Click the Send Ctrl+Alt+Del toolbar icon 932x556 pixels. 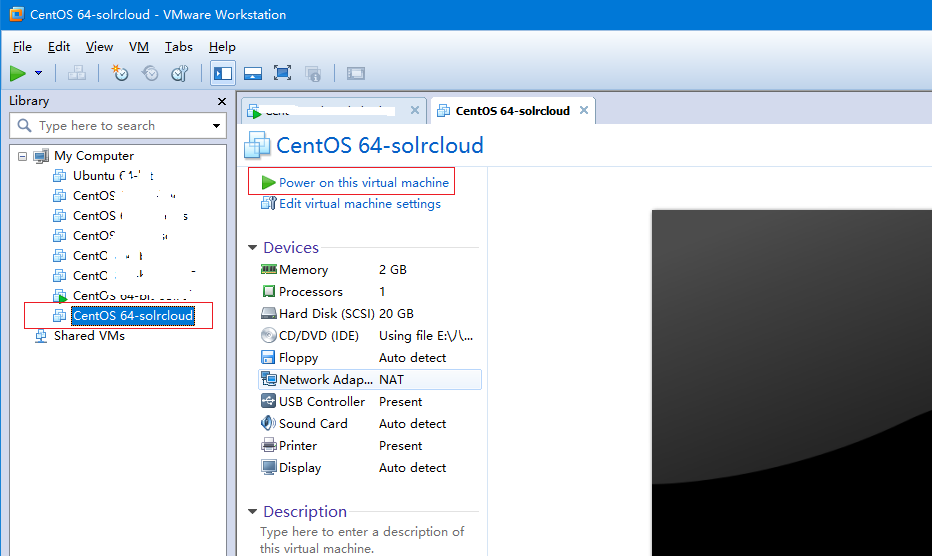click(x=77, y=73)
